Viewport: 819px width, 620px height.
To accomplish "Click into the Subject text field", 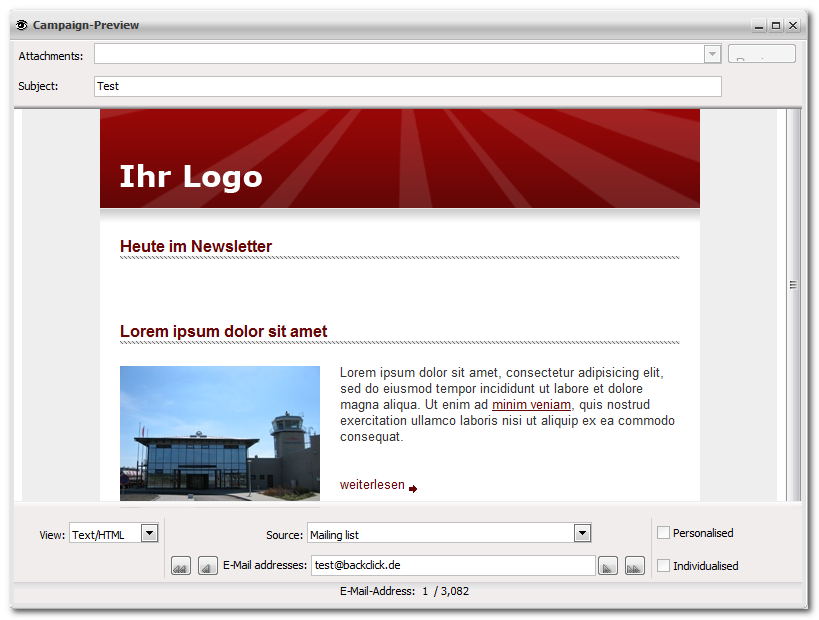I will coord(407,86).
